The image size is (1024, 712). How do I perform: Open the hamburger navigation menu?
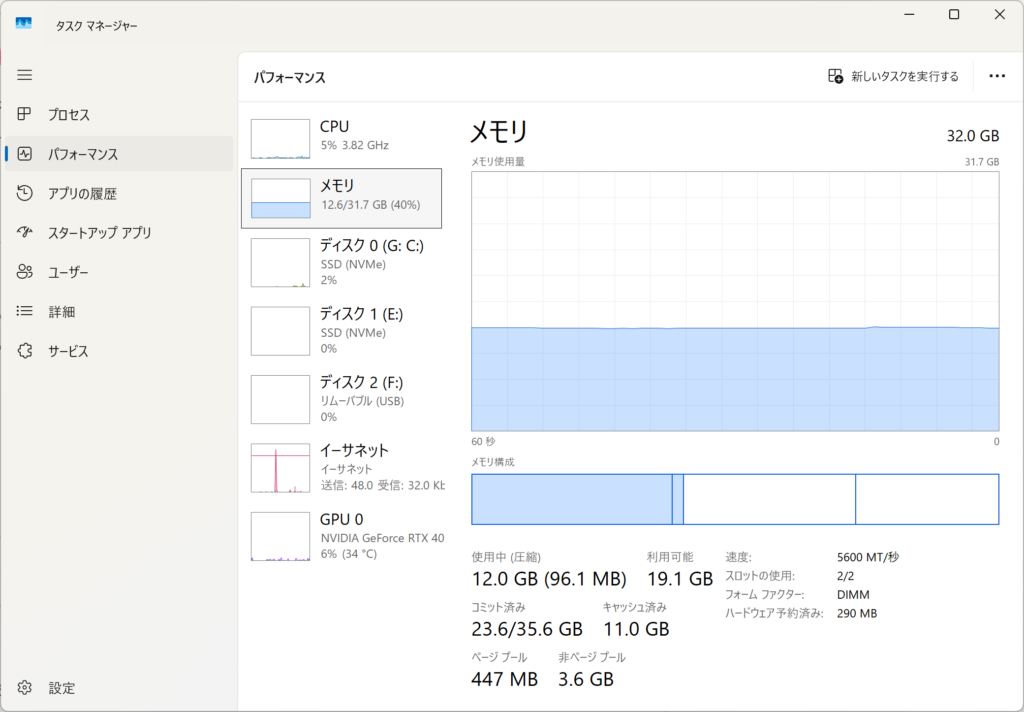tap(25, 75)
